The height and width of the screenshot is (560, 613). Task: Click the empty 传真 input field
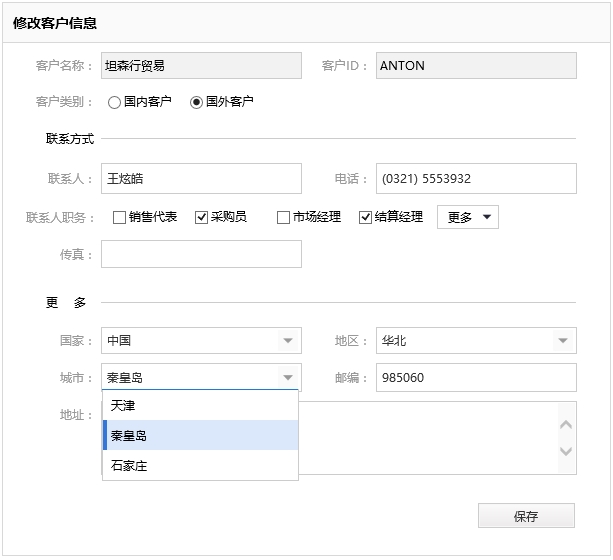click(x=201, y=254)
